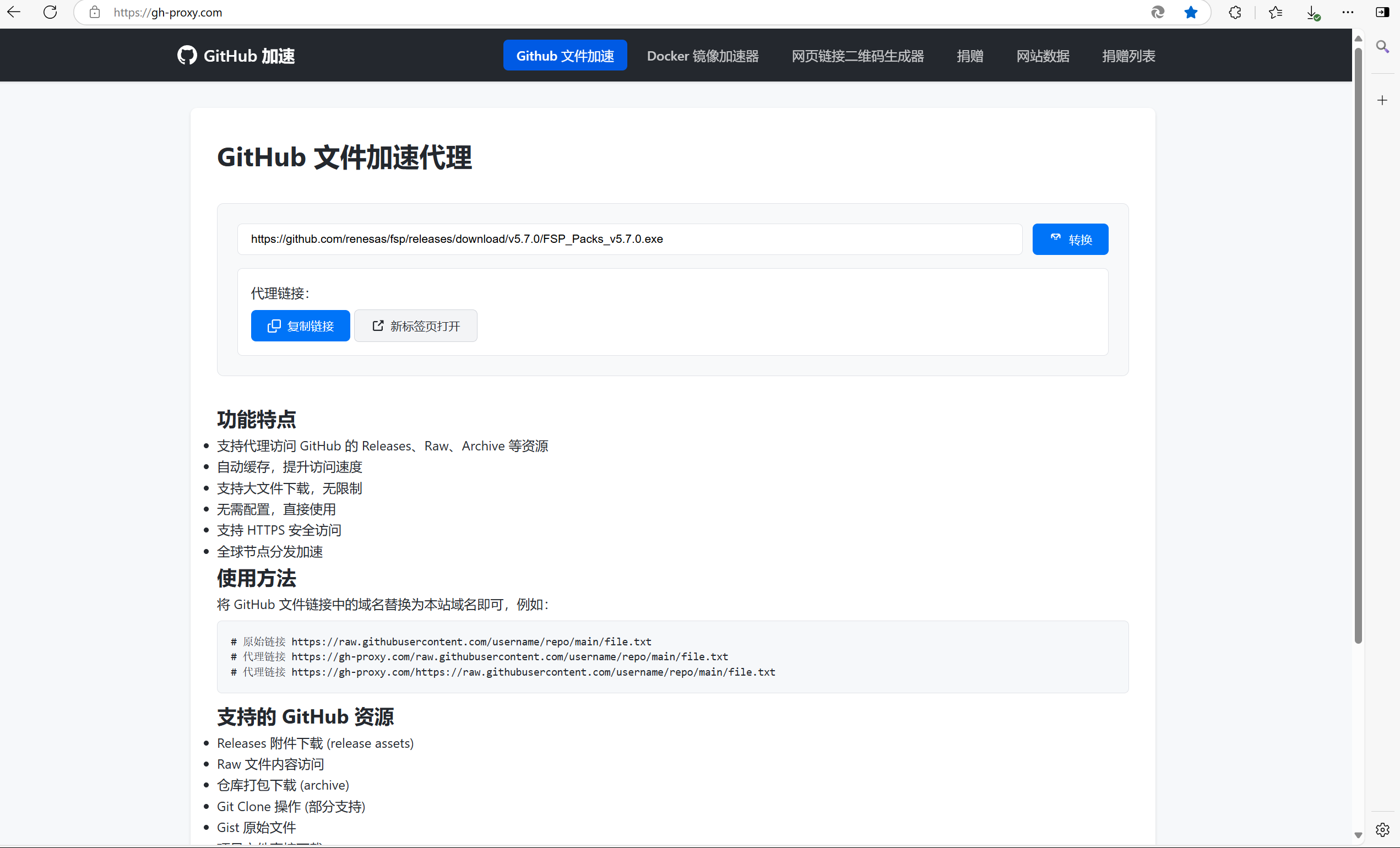Image resolution: width=1400 pixels, height=848 pixels.
Task: Open the 网站数据 menu item
Action: pos(1043,56)
